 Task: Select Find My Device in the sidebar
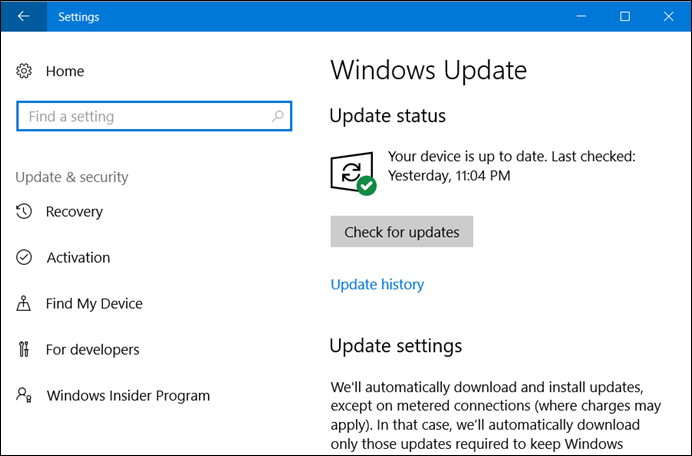click(x=94, y=304)
